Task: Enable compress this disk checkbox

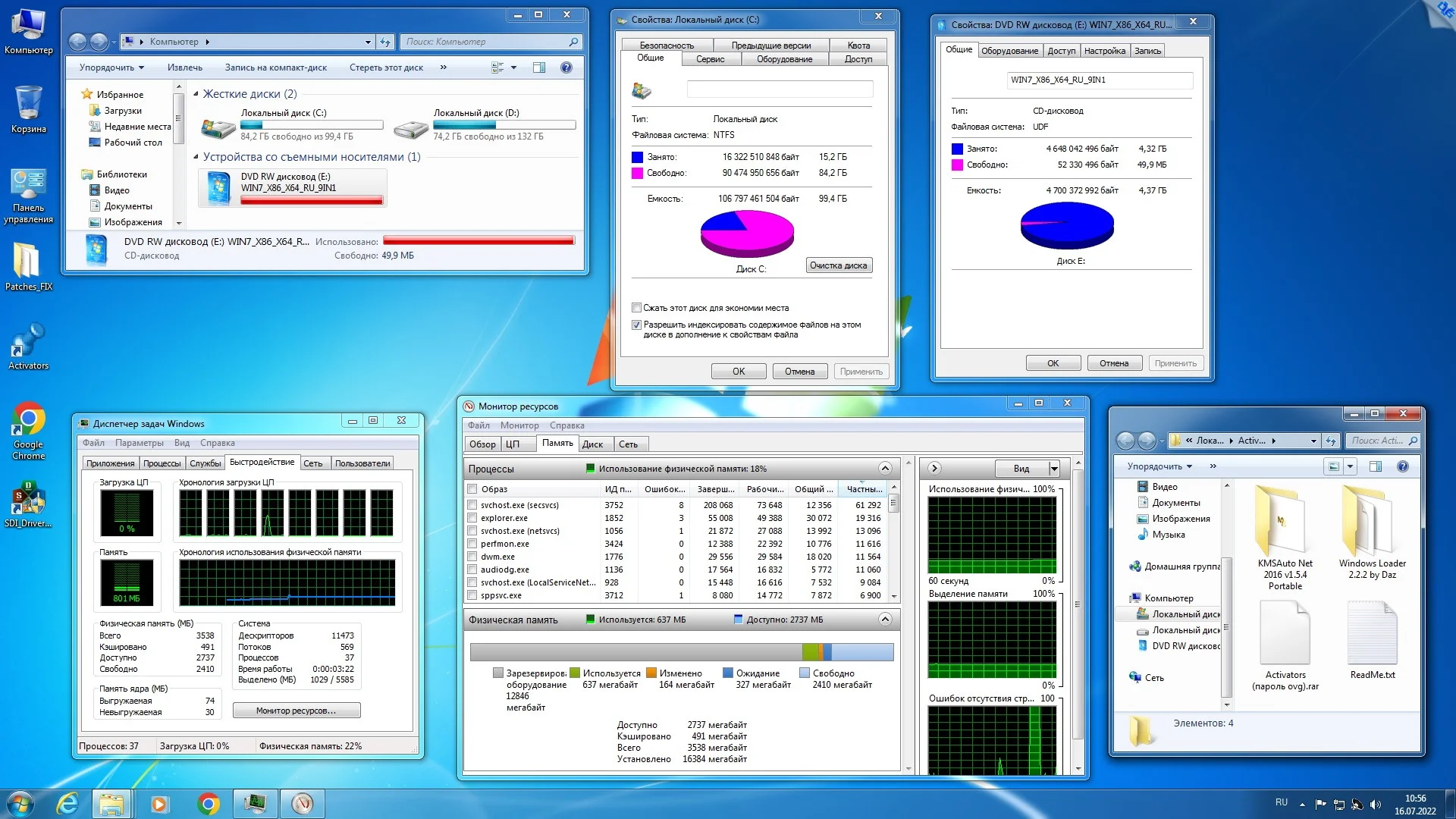Action: tap(637, 308)
